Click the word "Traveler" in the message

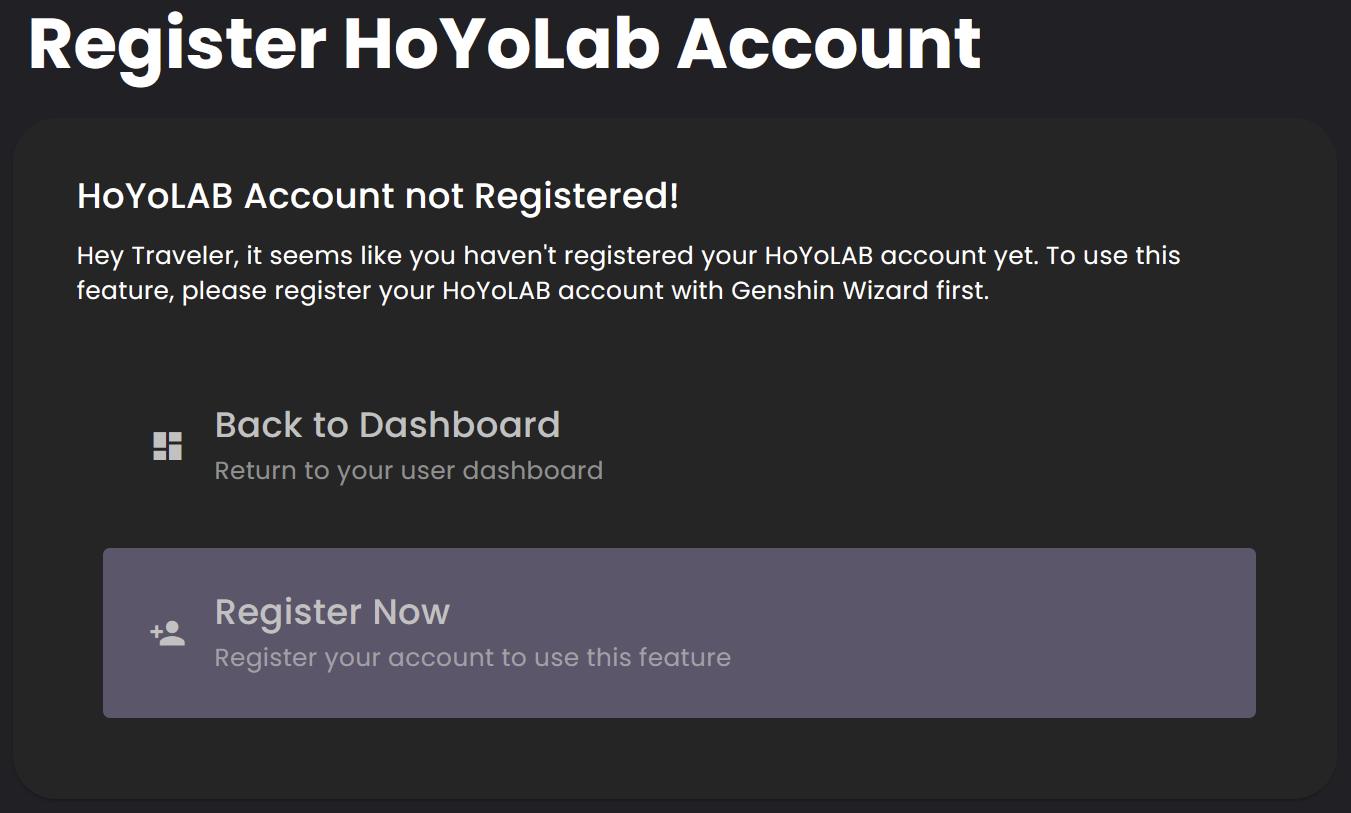click(181, 256)
